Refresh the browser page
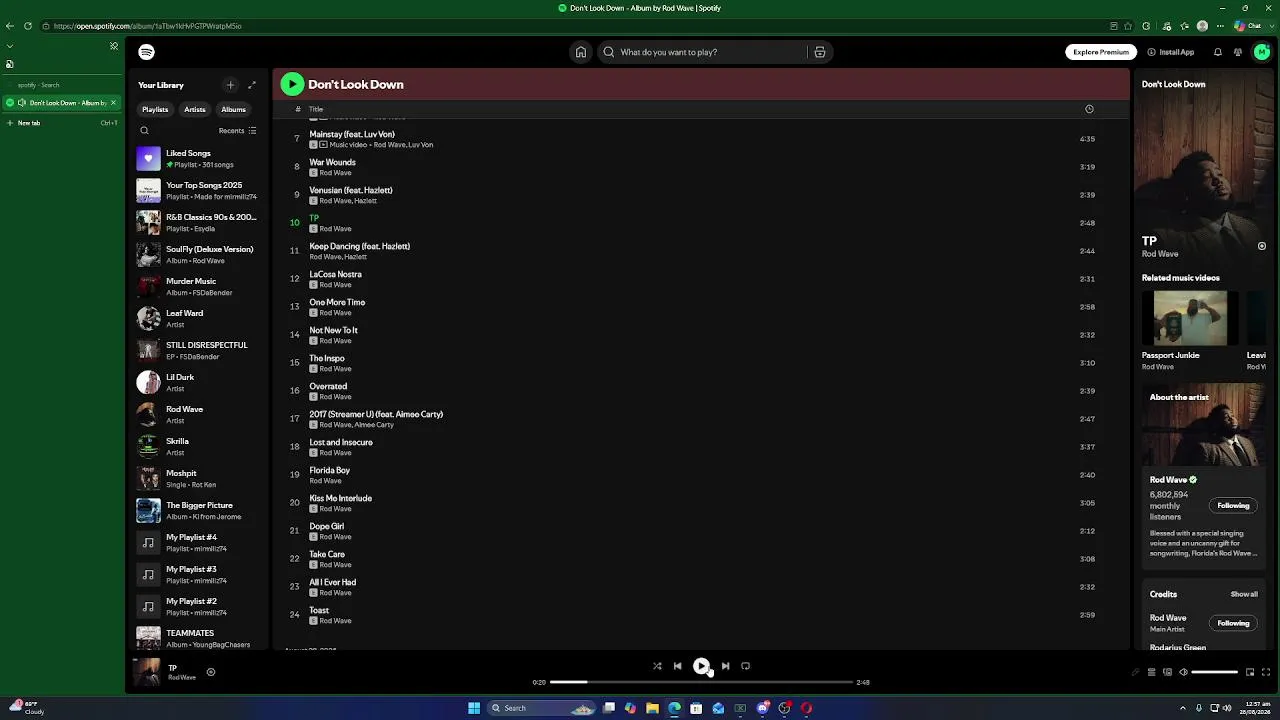Image resolution: width=1280 pixels, height=720 pixels. click(x=27, y=26)
